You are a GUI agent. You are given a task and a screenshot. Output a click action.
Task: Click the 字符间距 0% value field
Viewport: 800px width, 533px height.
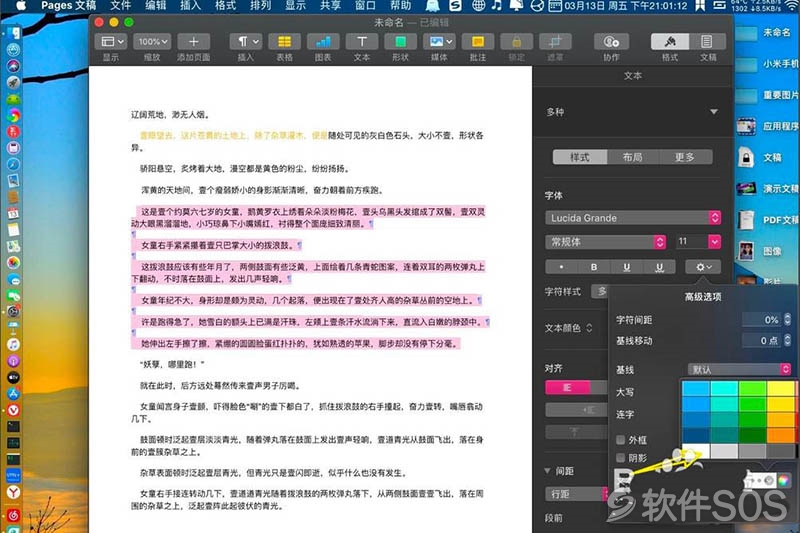[x=761, y=320]
